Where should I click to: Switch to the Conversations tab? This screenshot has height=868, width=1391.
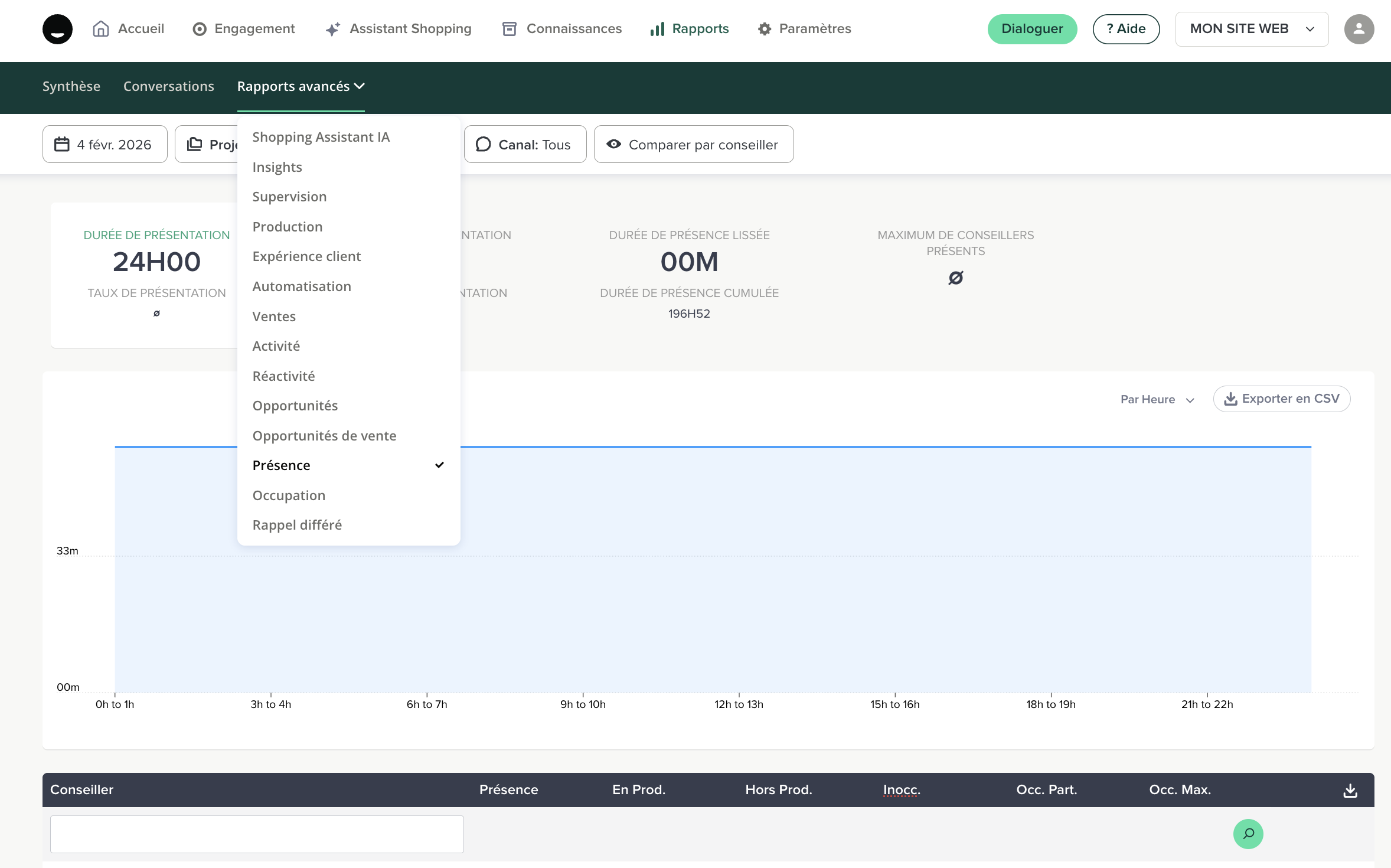(x=168, y=87)
